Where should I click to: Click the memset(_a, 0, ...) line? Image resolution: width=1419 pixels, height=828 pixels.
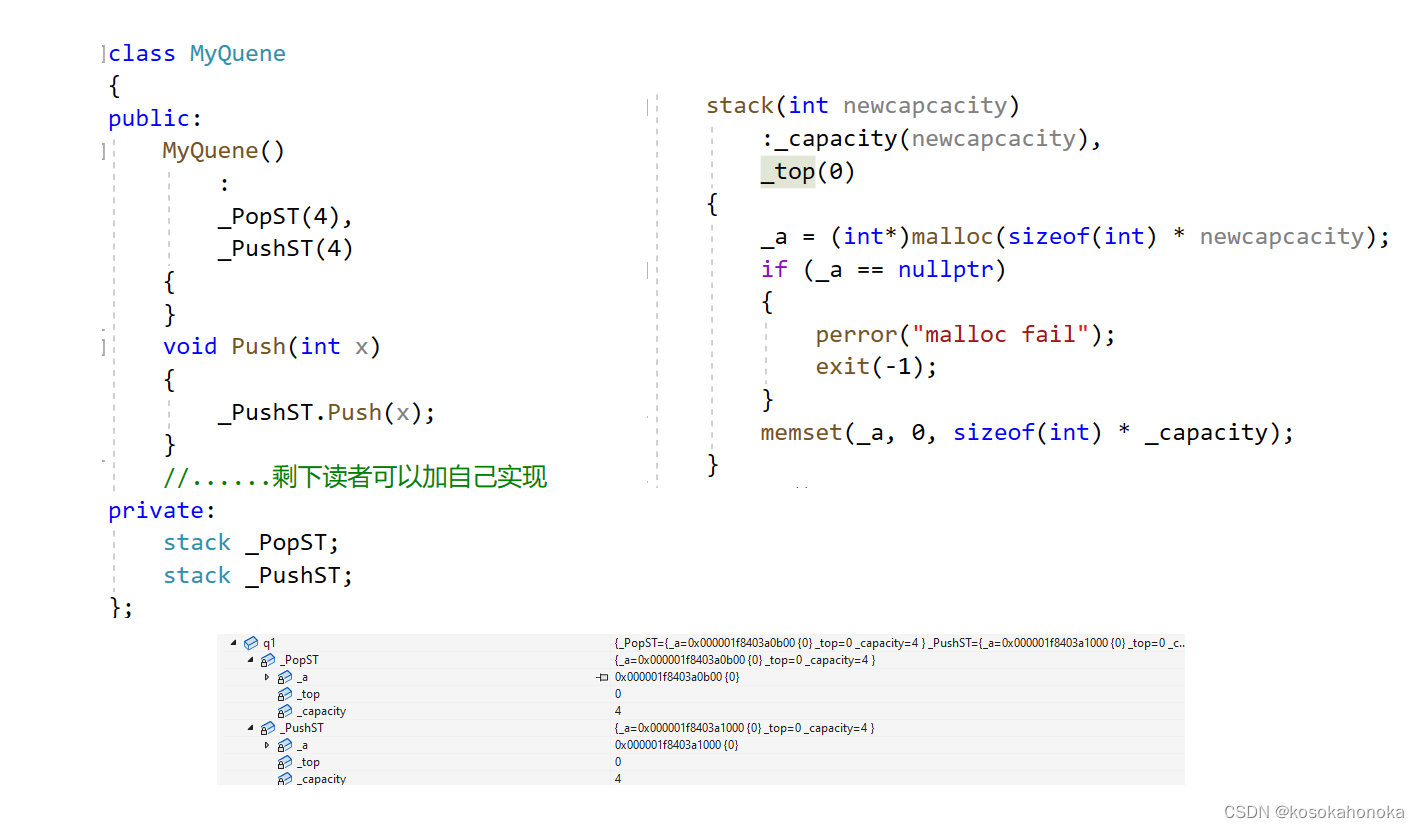tap(1027, 433)
